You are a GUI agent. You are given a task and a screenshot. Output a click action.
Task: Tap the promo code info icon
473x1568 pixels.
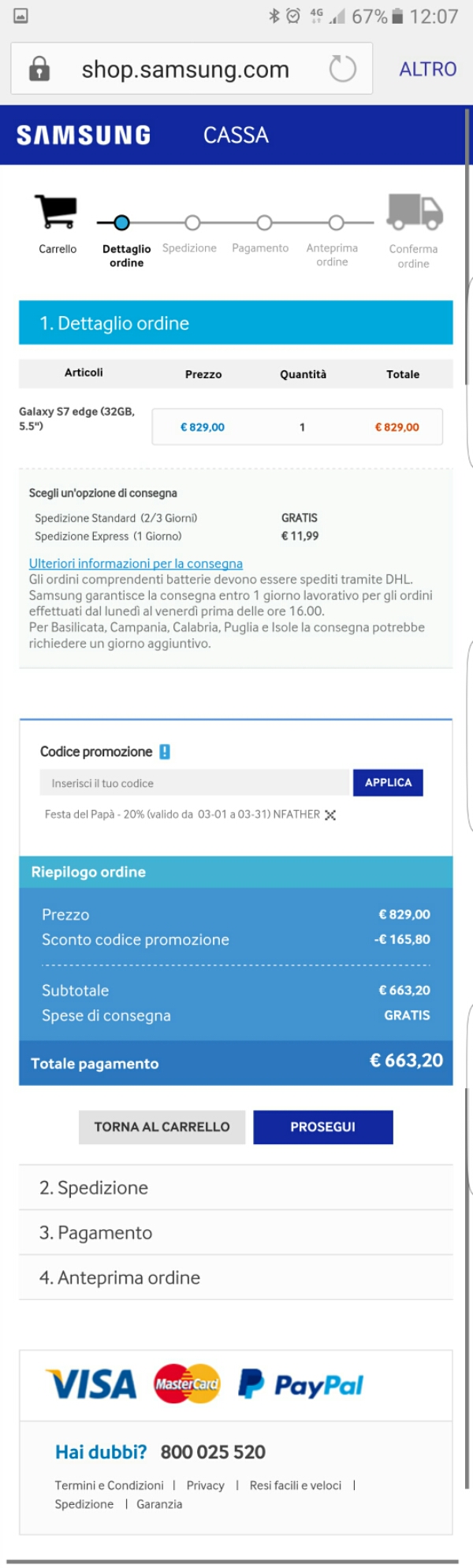tap(165, 752)
